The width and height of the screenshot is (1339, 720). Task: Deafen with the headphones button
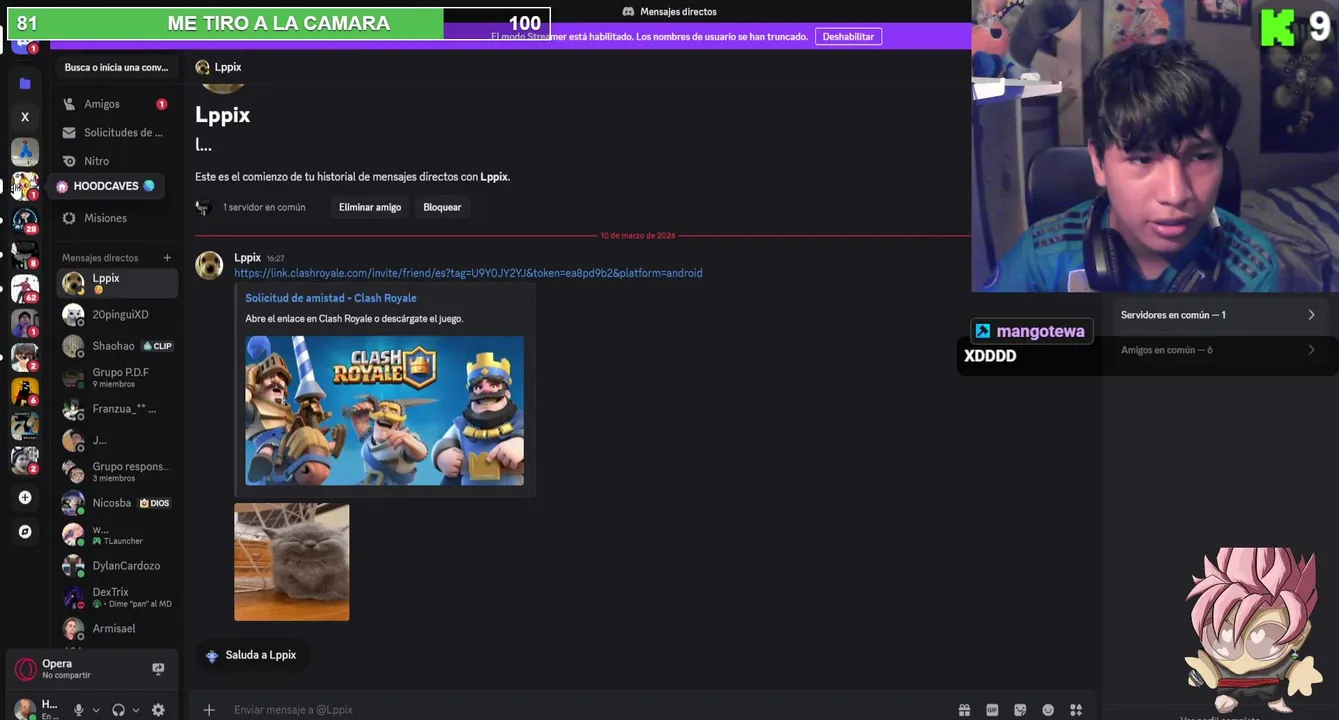tap(118, 710)
